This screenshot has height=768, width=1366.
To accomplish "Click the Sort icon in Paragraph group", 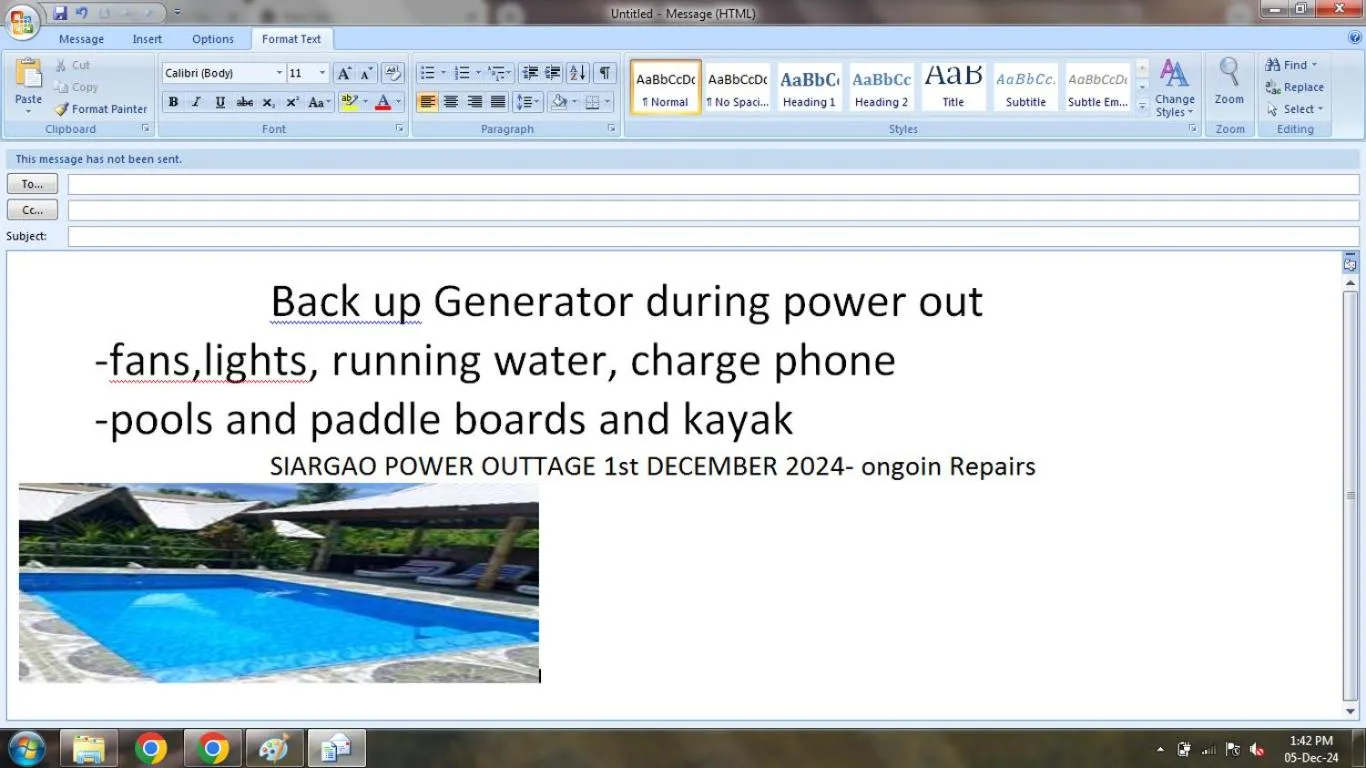I will tap(577, 73).
